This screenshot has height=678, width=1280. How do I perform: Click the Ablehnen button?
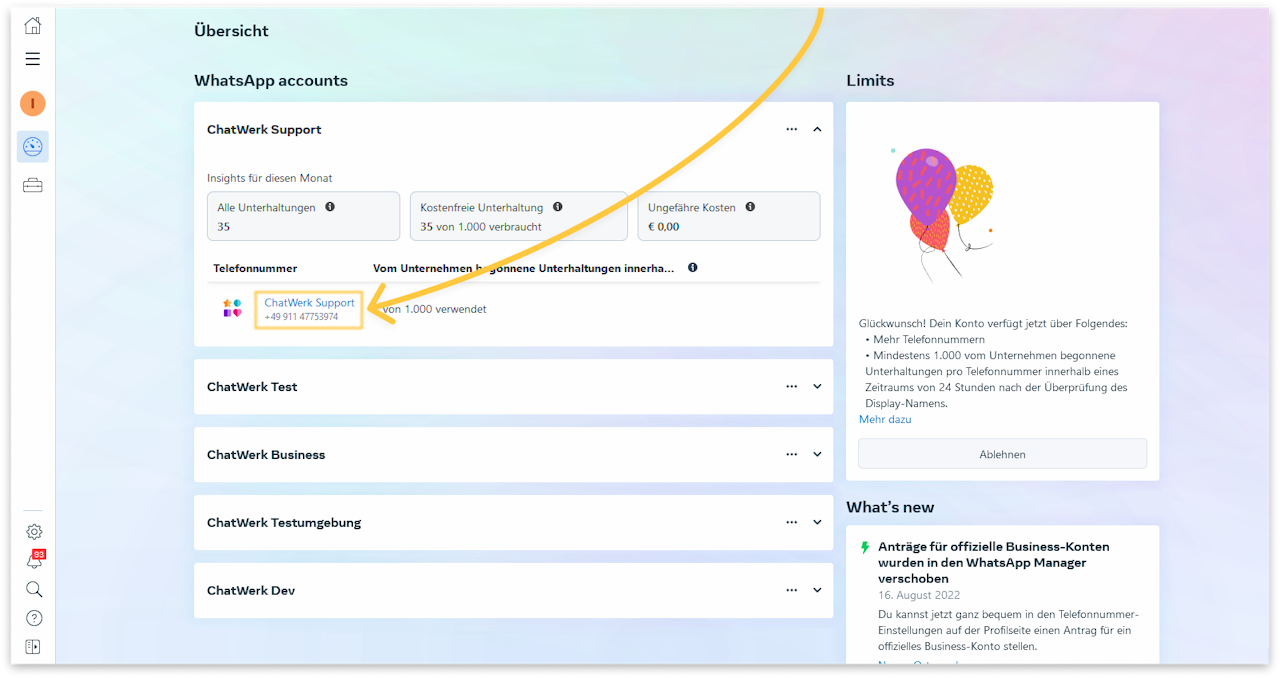coord(1002,454)
